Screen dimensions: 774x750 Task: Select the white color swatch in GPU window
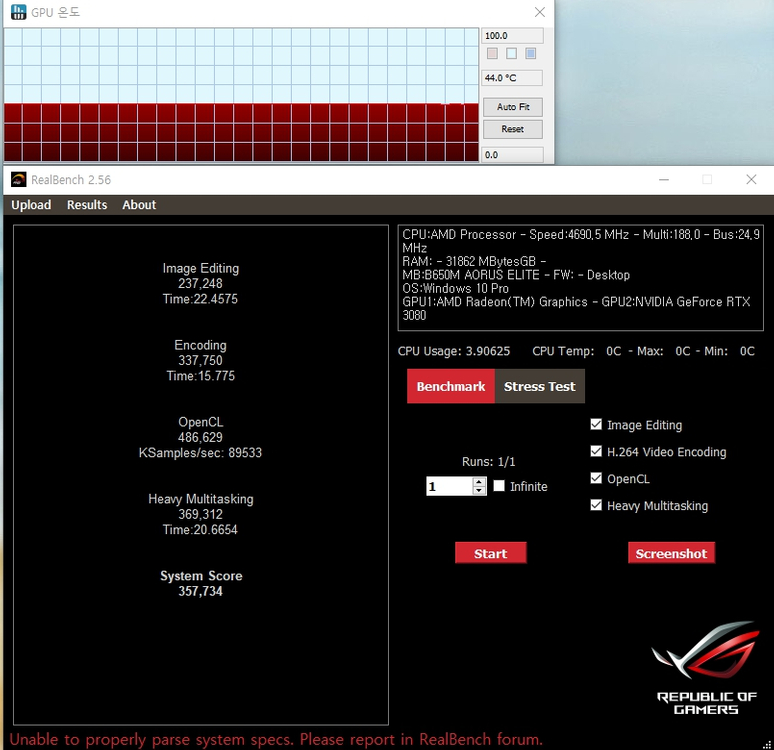click(x=511, y=53)
